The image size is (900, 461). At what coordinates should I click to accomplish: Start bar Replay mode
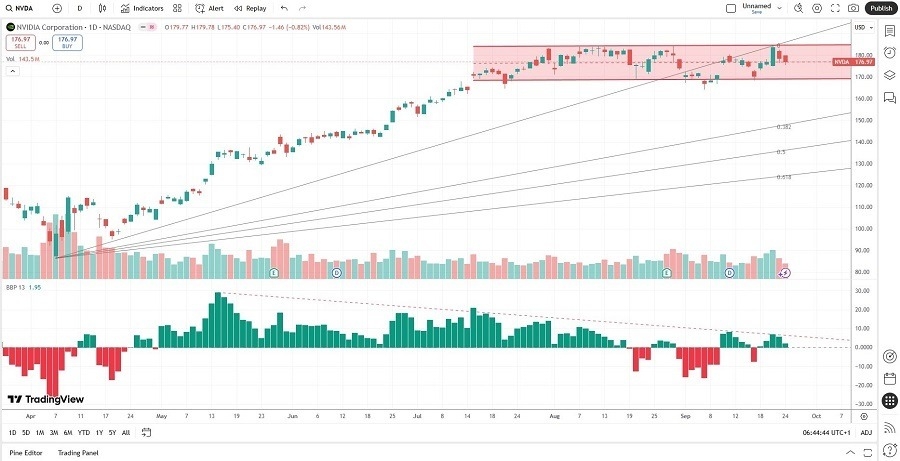(250, 8)
